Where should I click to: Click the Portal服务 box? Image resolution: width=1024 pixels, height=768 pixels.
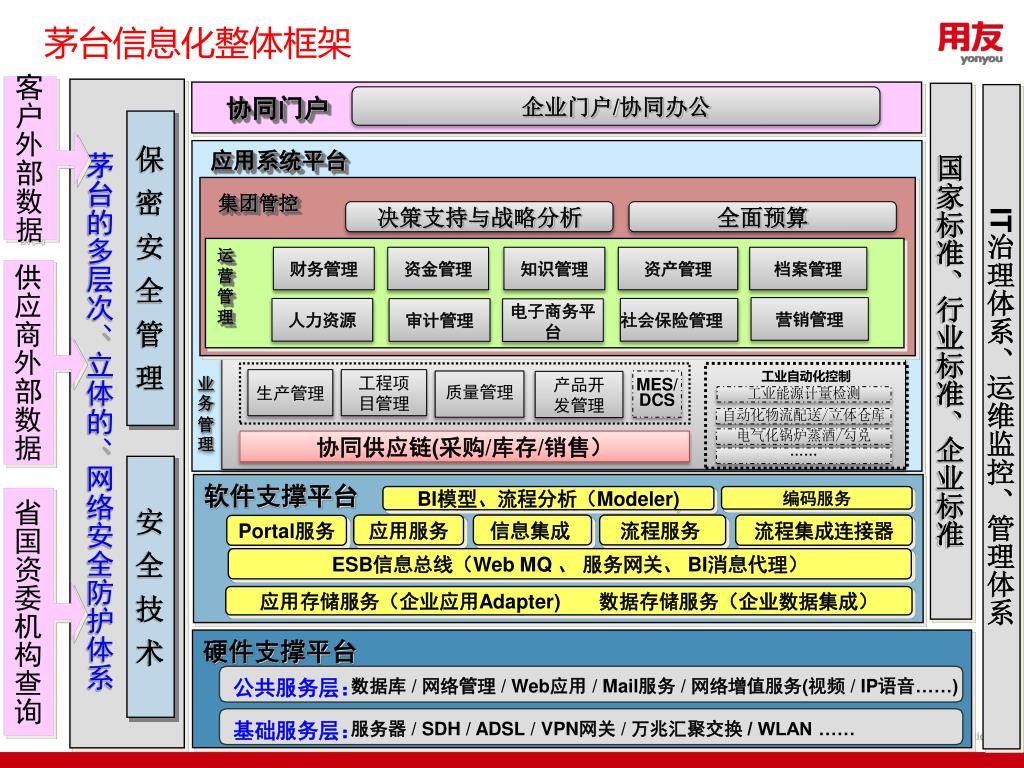pyautogui.click(x=287, y=530)
